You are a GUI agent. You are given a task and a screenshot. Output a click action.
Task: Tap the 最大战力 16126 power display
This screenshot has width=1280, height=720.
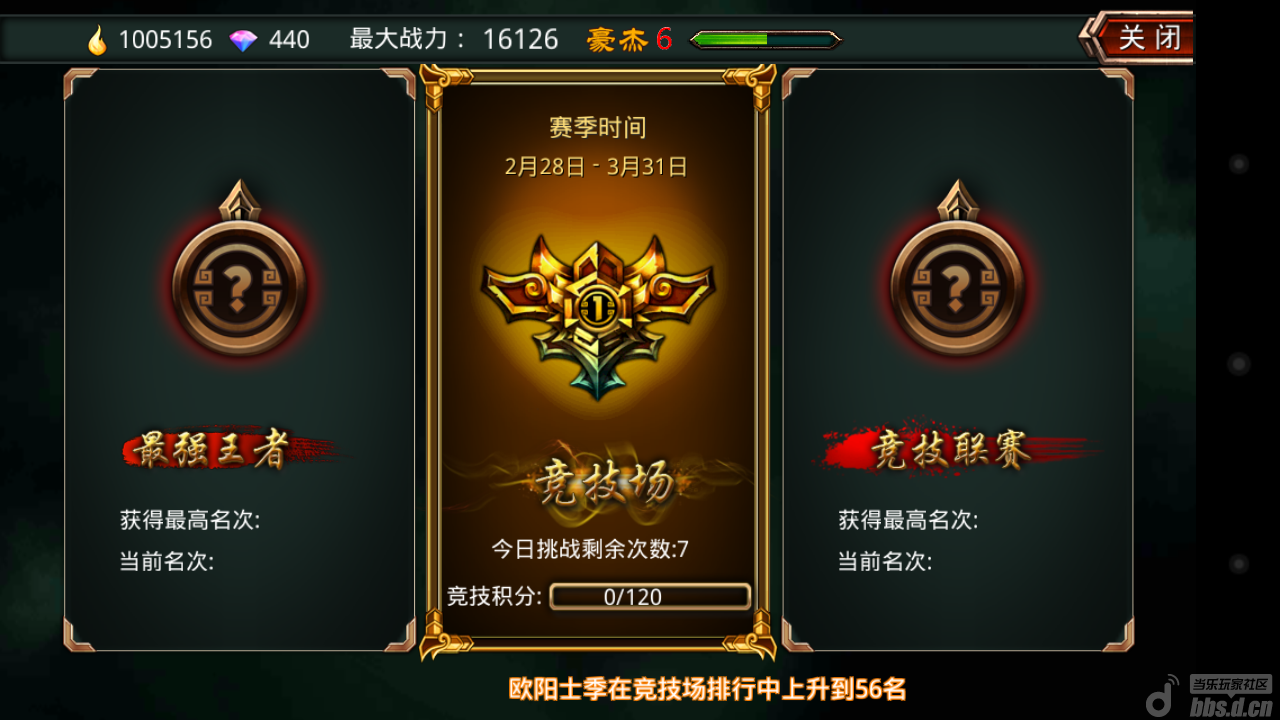pyautogui.click(x=454, y=39)
